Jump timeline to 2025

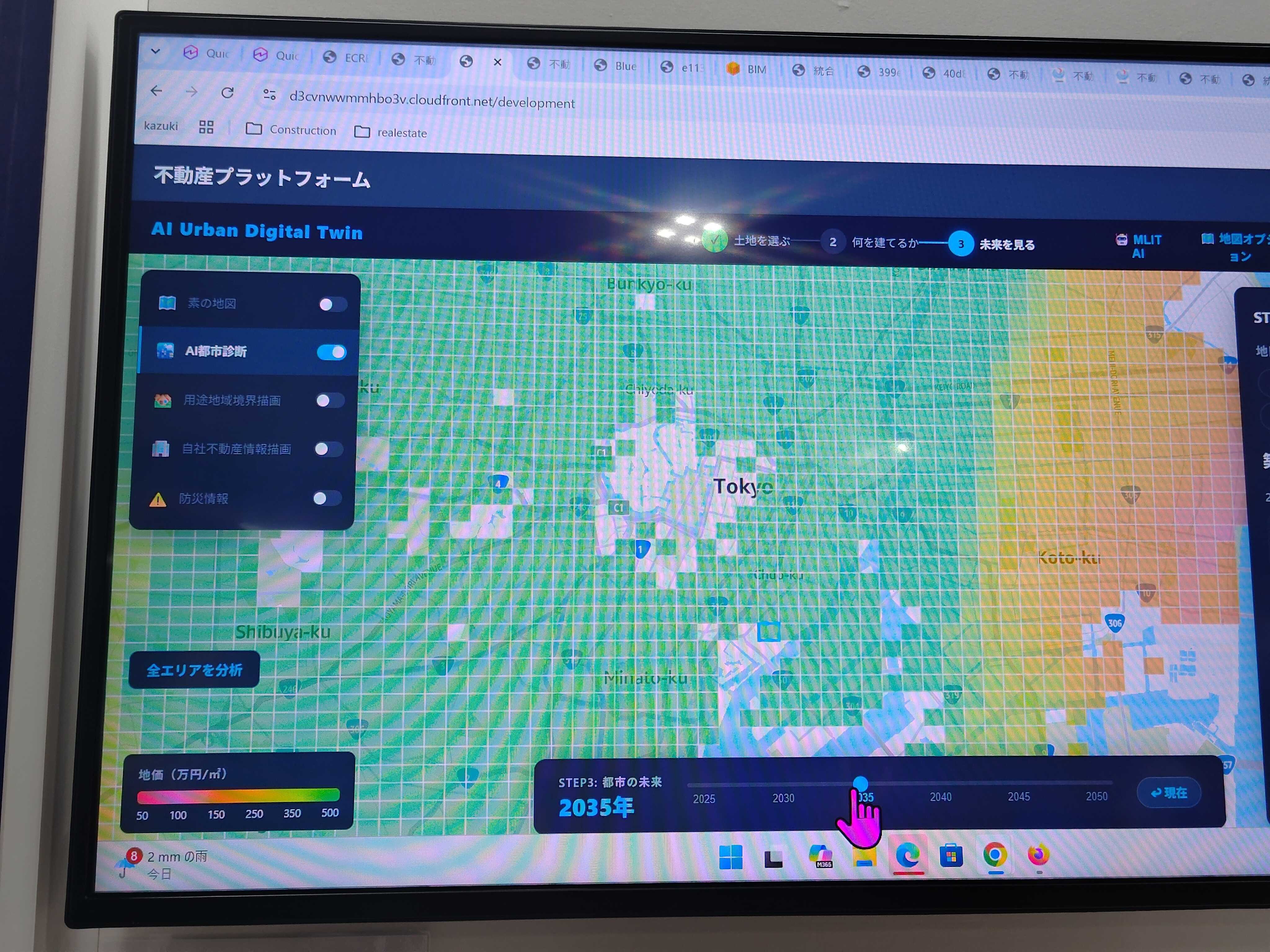point(704,799)
